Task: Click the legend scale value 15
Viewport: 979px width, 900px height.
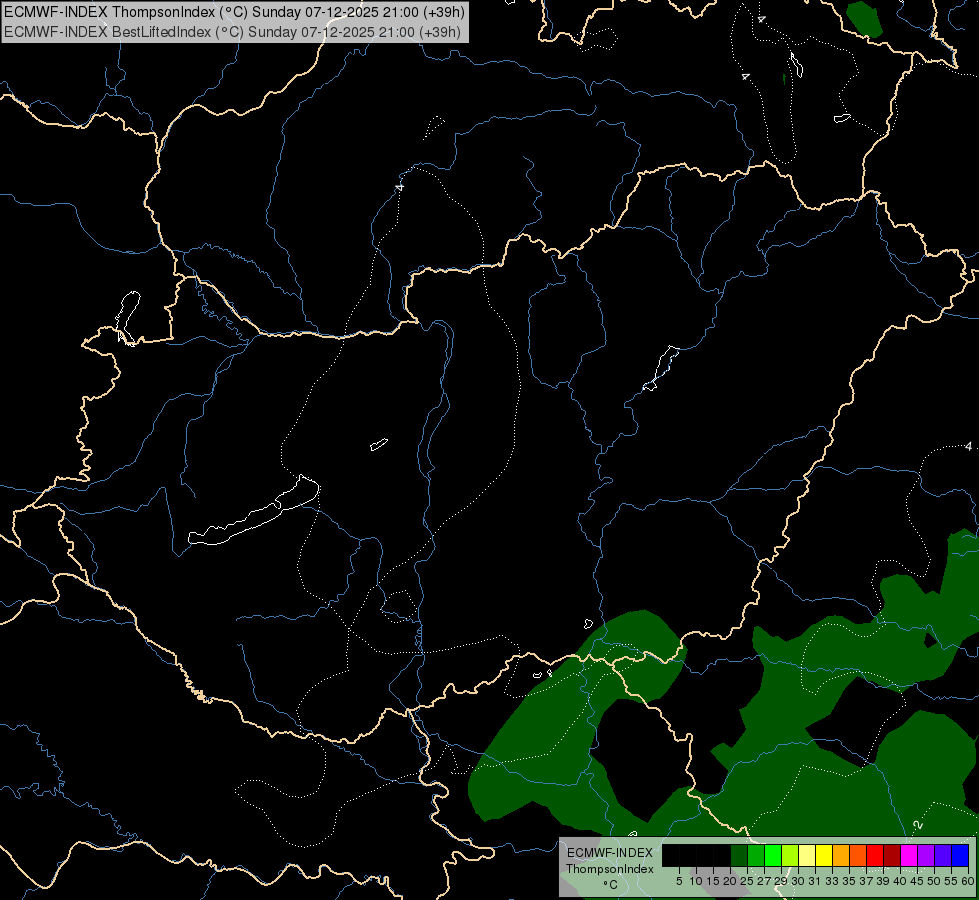Action: click(x=713, y=881)
